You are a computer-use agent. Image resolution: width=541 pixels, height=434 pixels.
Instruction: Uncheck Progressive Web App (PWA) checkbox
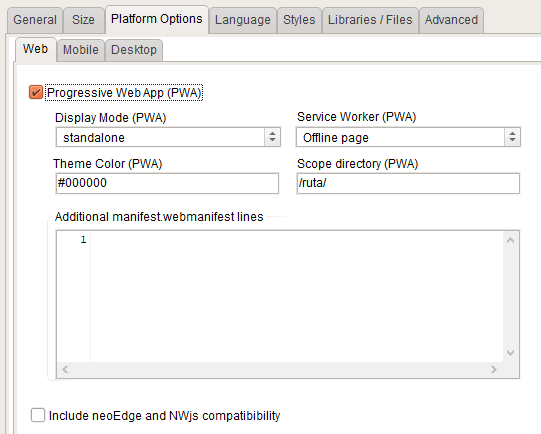pos(36,92)
